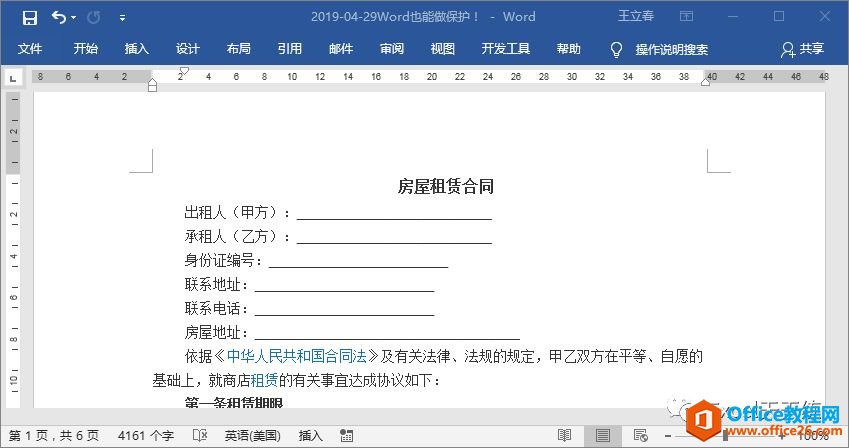Click the Redo icon
This screenshot has height=448, width=849.
[x=93, y=17]
